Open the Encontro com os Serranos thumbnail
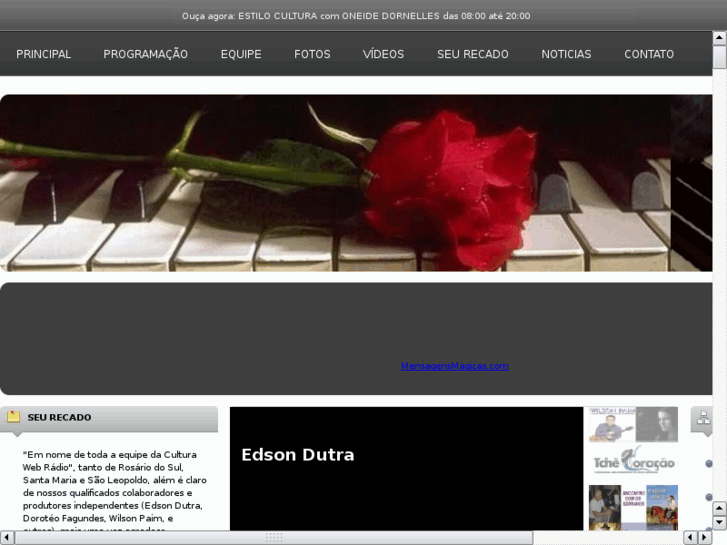Image resolution: width=727 pixels, height=545 pixels. tap(633, 507)
